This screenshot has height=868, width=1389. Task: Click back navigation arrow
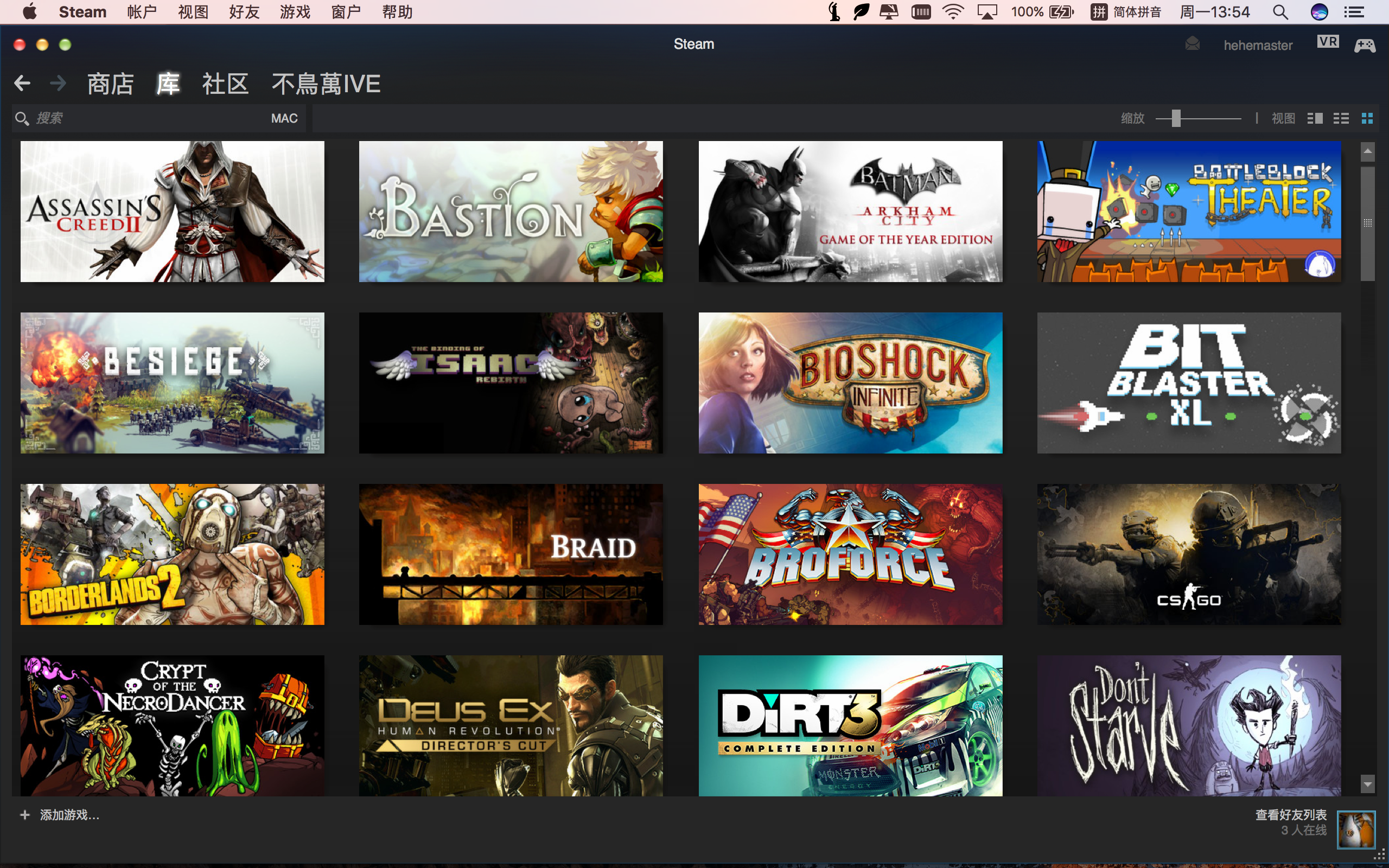tap(23, 84)
